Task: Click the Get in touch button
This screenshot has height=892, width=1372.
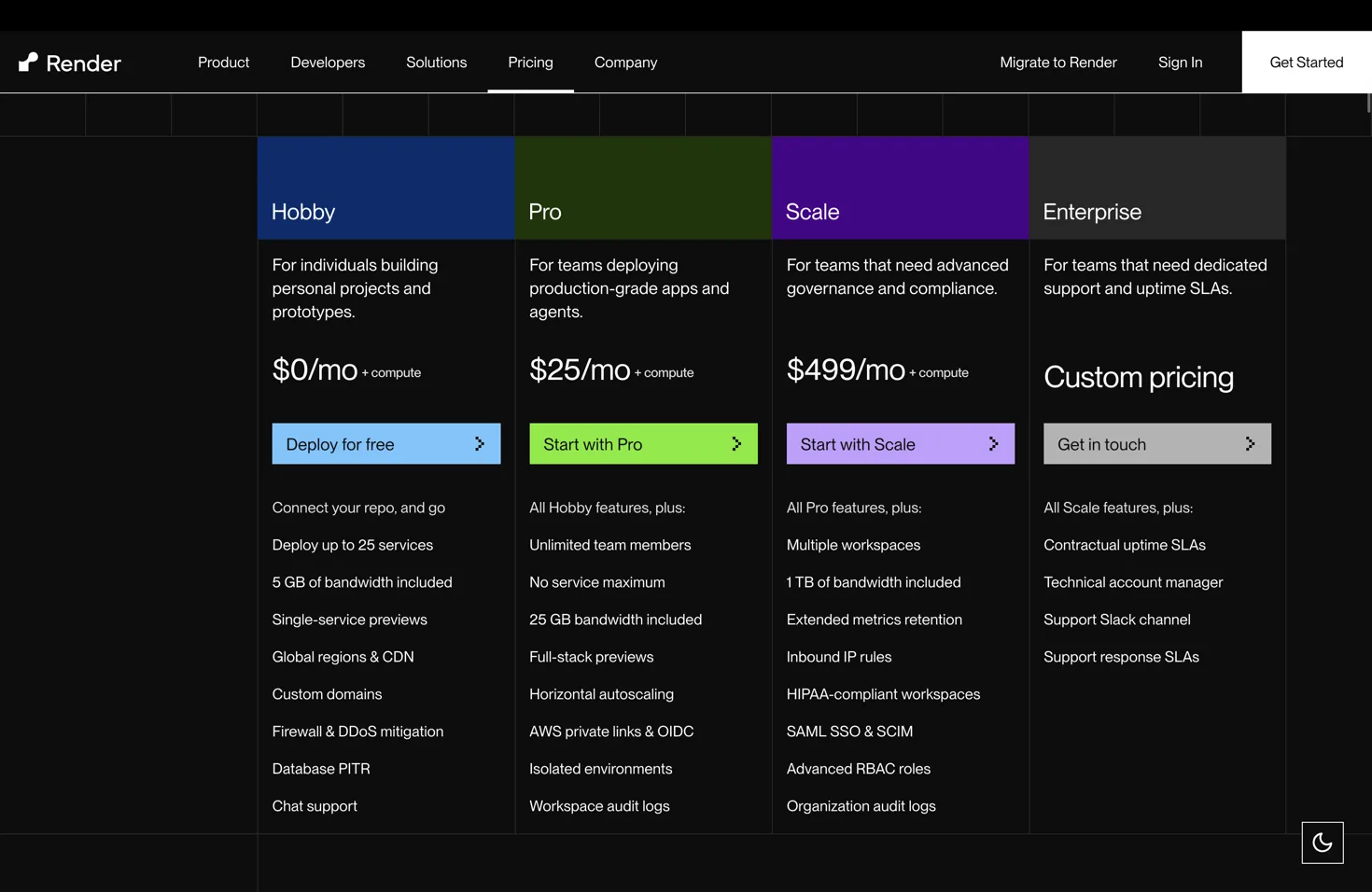Action: tap(1157, 444)
